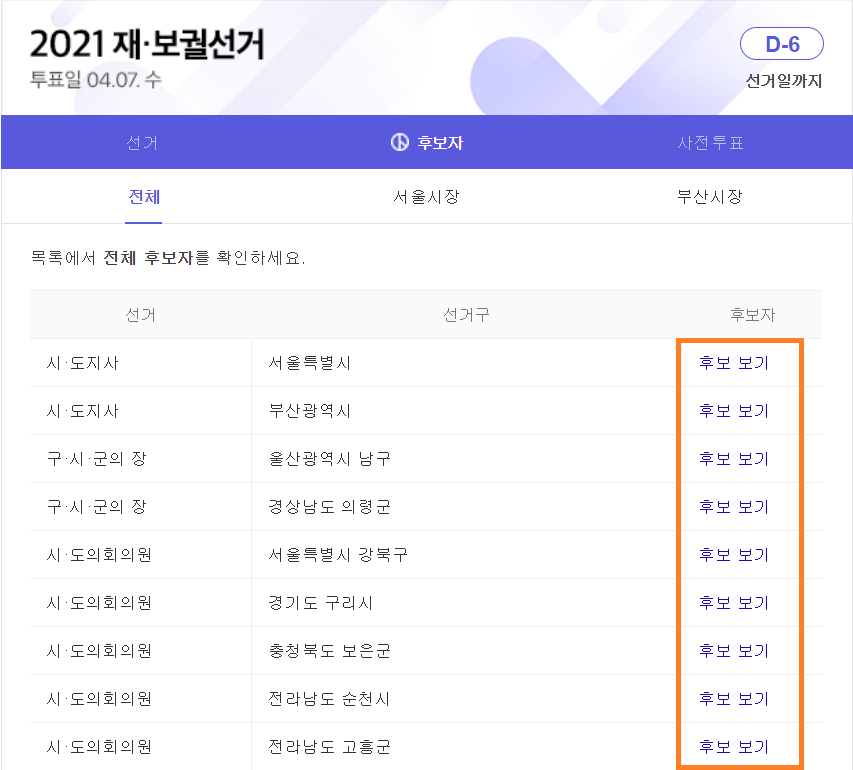Click the 선거일까지 label
The width and height of the screenshot is (853, 770).
pos(783,81)
